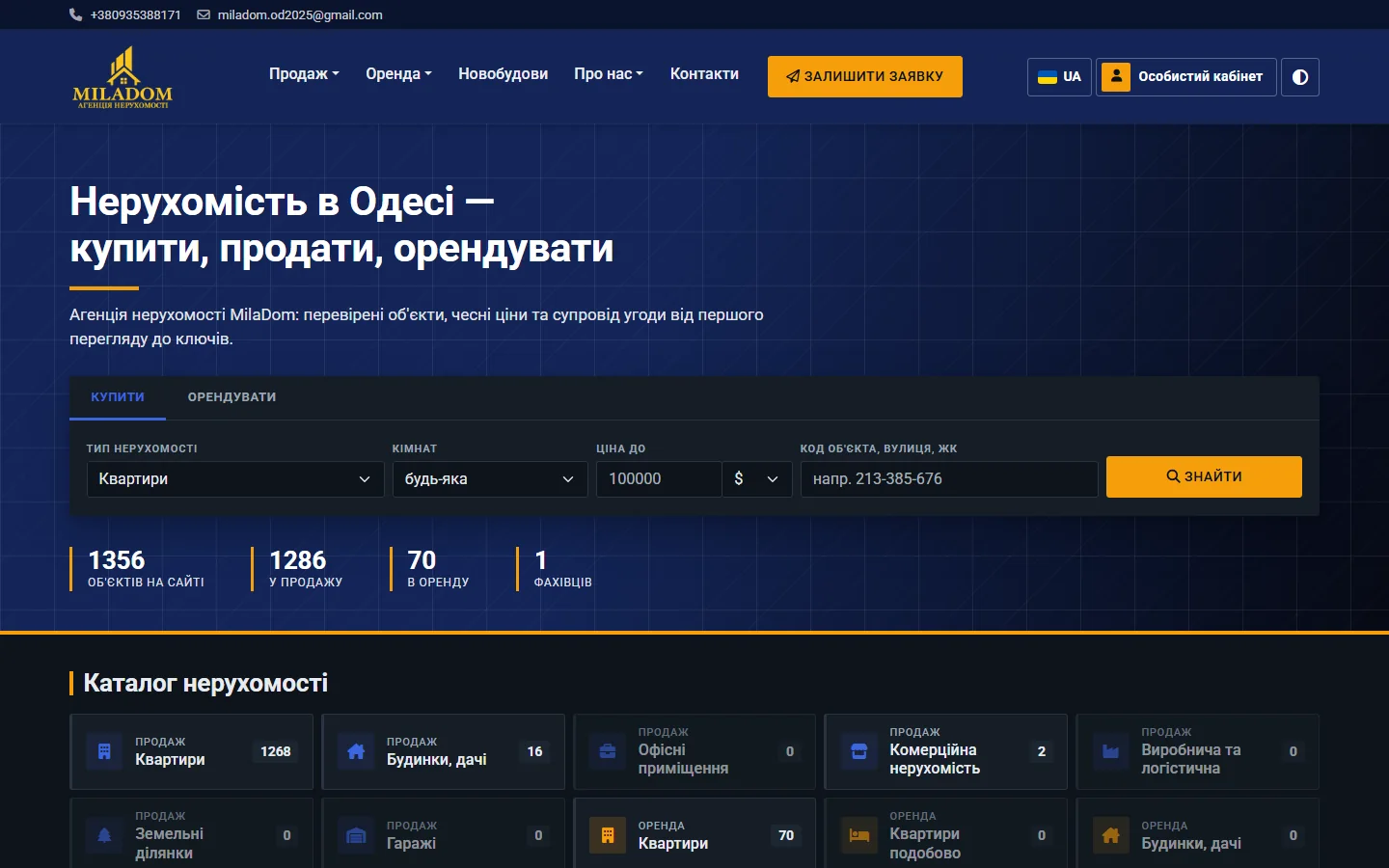Image resolution: width=1389 pixels, height=868 pixels.
Task: Click the Каталог нерухомості heading
Action: coord(205,683)
